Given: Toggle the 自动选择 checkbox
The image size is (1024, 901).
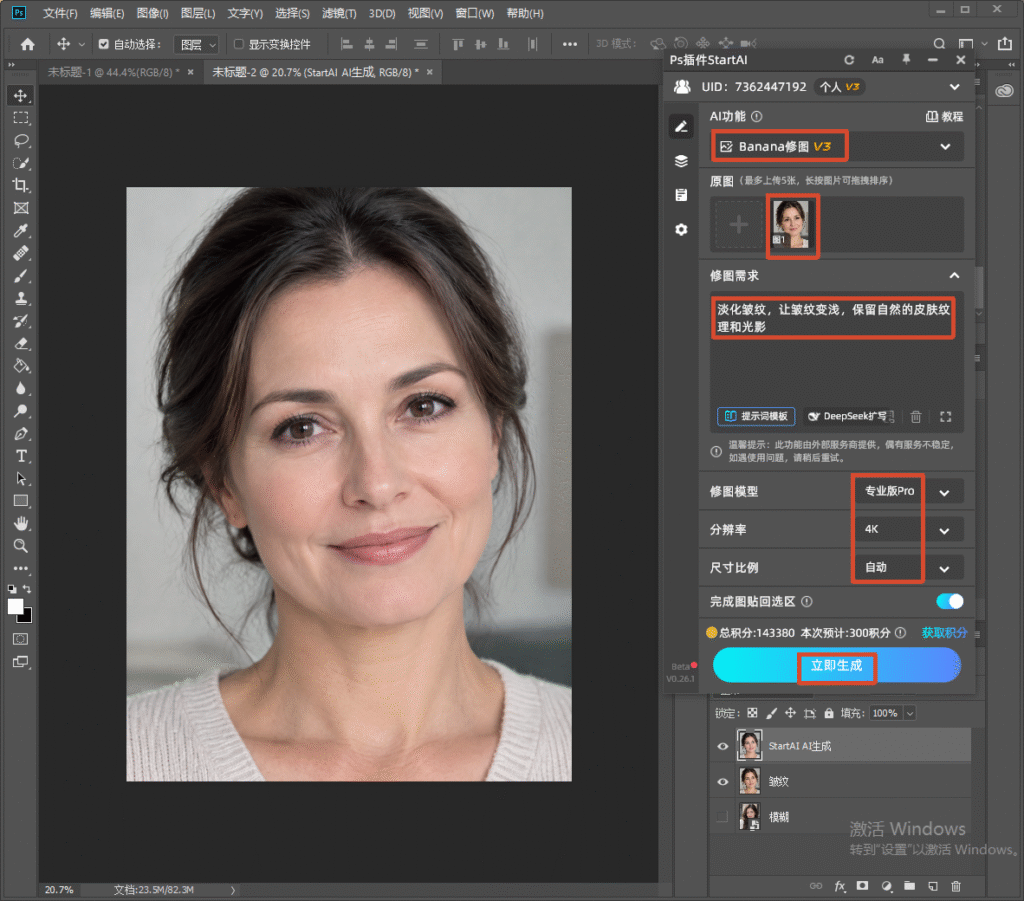Looking at the screenshot, I should click(104, 44).
